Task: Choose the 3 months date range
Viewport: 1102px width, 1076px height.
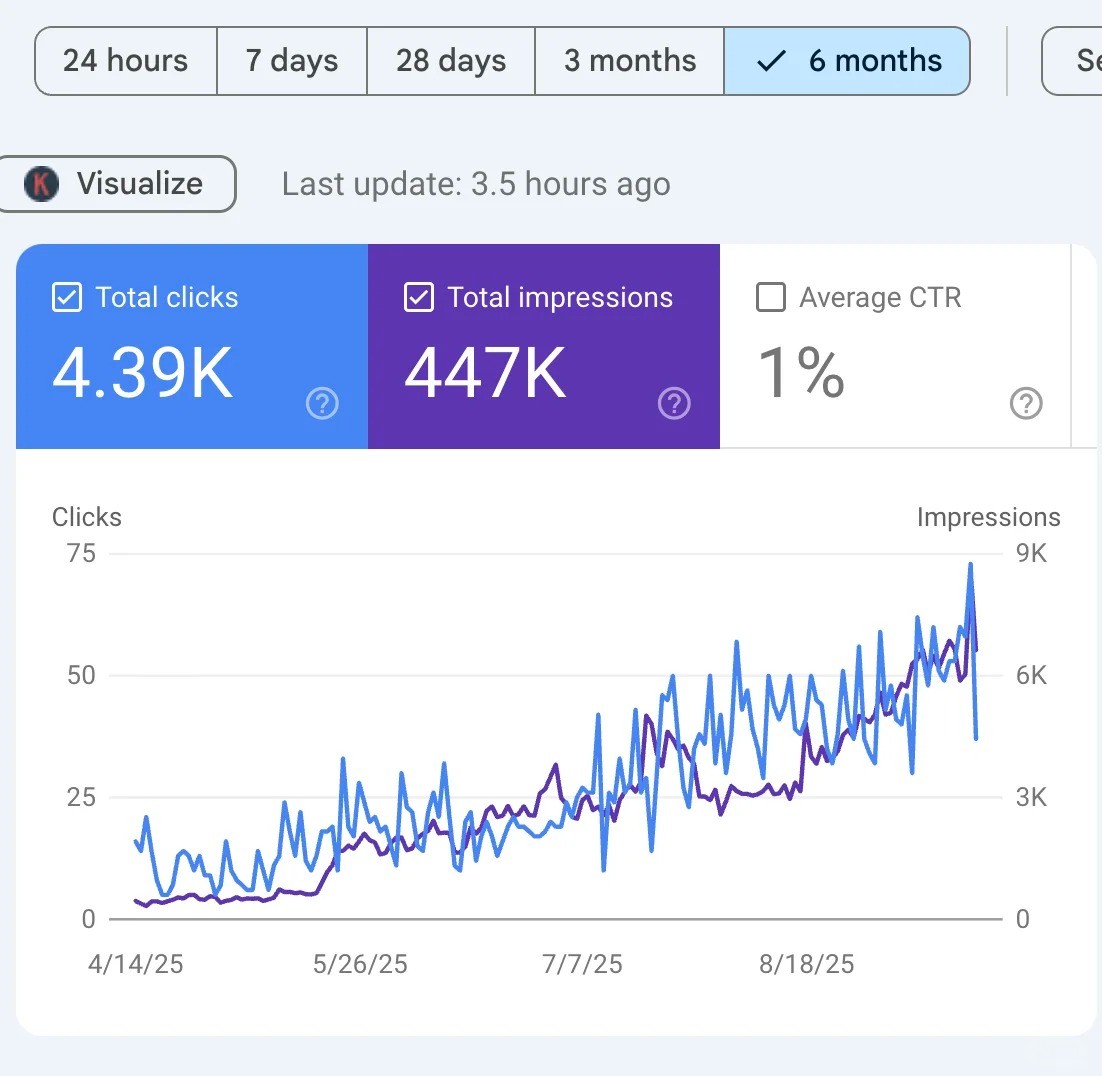Action: coord(630,61)
